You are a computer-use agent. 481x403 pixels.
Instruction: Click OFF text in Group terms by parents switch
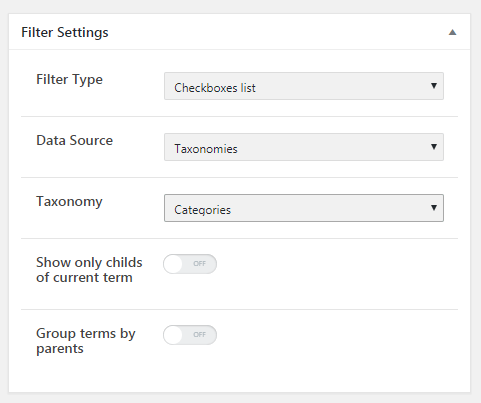point(199,335)
